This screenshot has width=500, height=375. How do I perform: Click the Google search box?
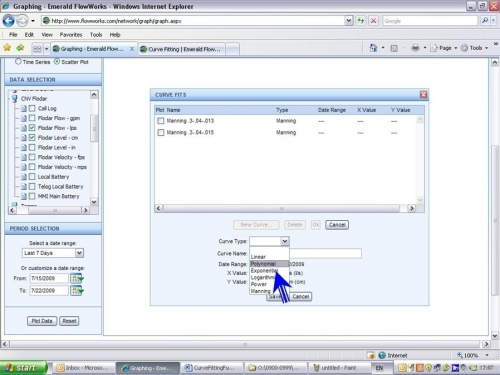[430, 21]
